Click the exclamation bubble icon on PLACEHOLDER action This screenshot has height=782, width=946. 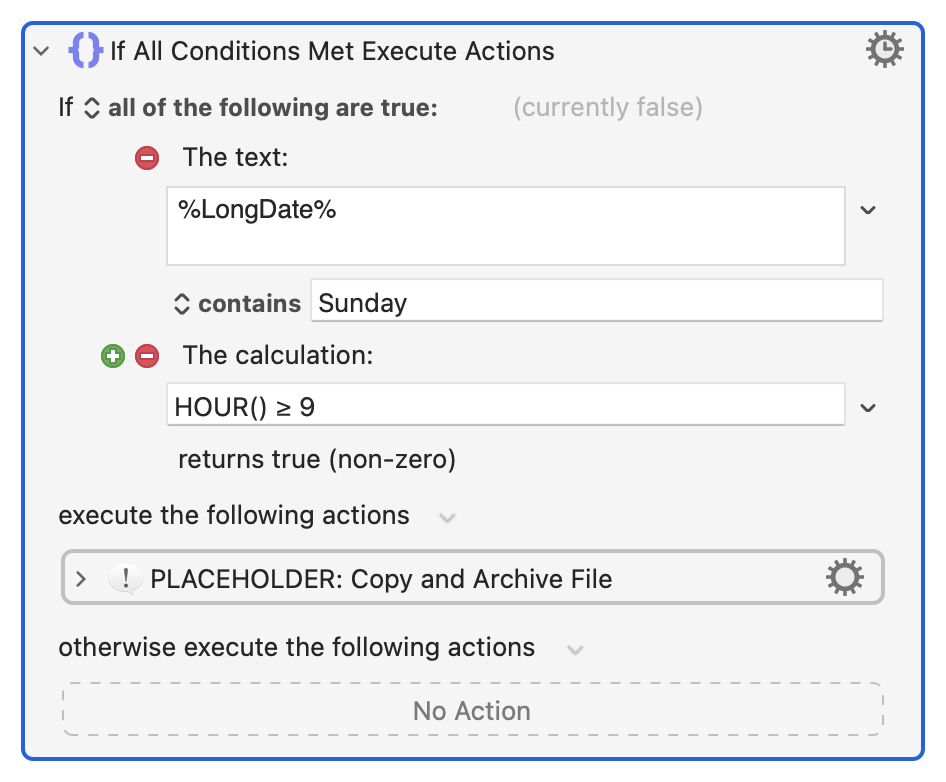coord(125,579)
